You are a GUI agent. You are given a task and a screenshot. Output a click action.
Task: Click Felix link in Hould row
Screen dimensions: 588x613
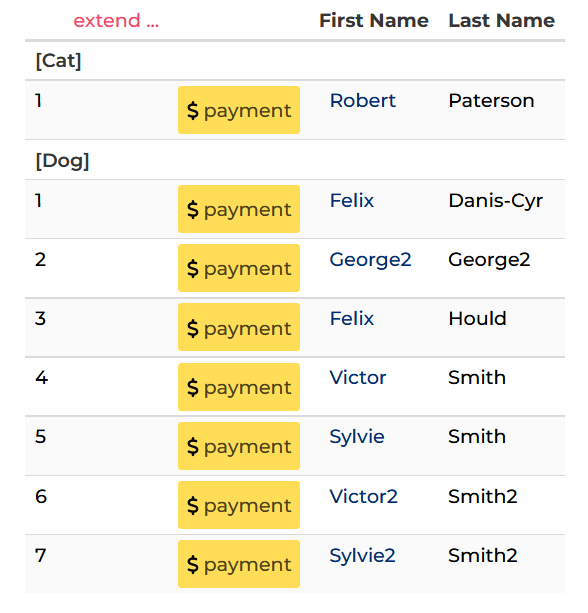(352, 318)
